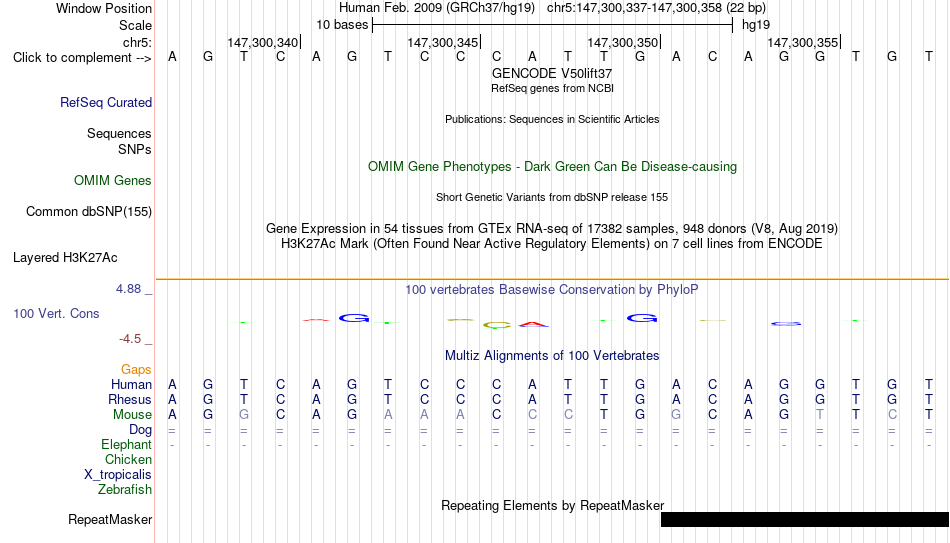
Task: Select the Layered H3K27Ac track label
Action: pos(65,258)
